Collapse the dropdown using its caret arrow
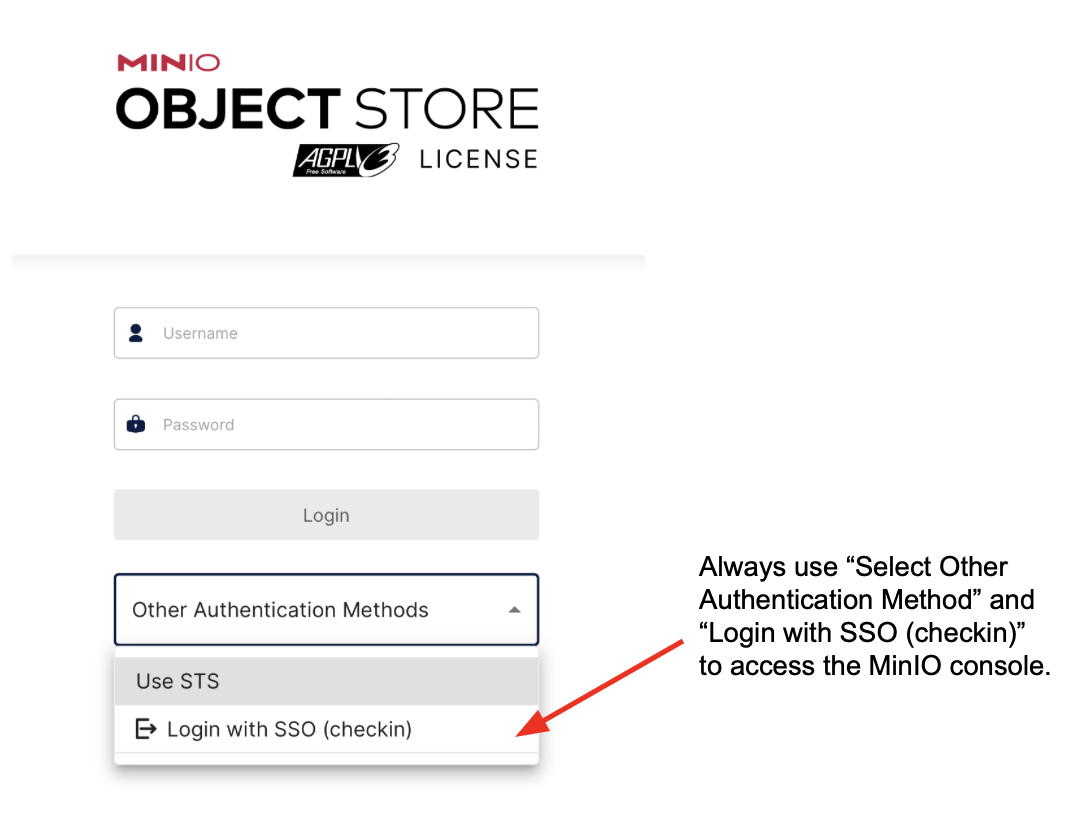The width and height of the screenshot is (1080, 840). [x=514, y=609]
